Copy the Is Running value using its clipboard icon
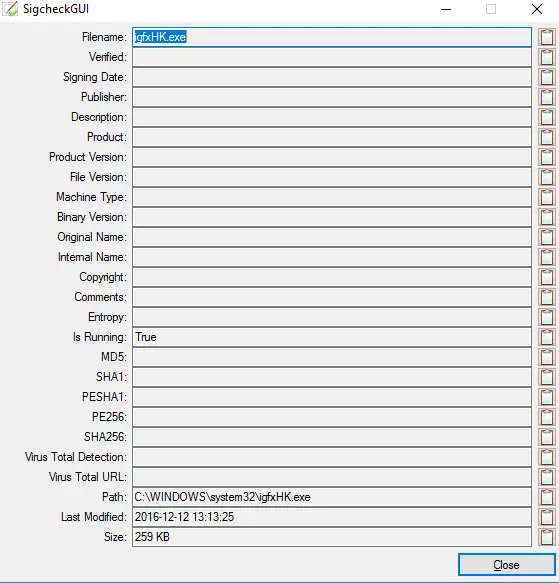 (546, 337)
